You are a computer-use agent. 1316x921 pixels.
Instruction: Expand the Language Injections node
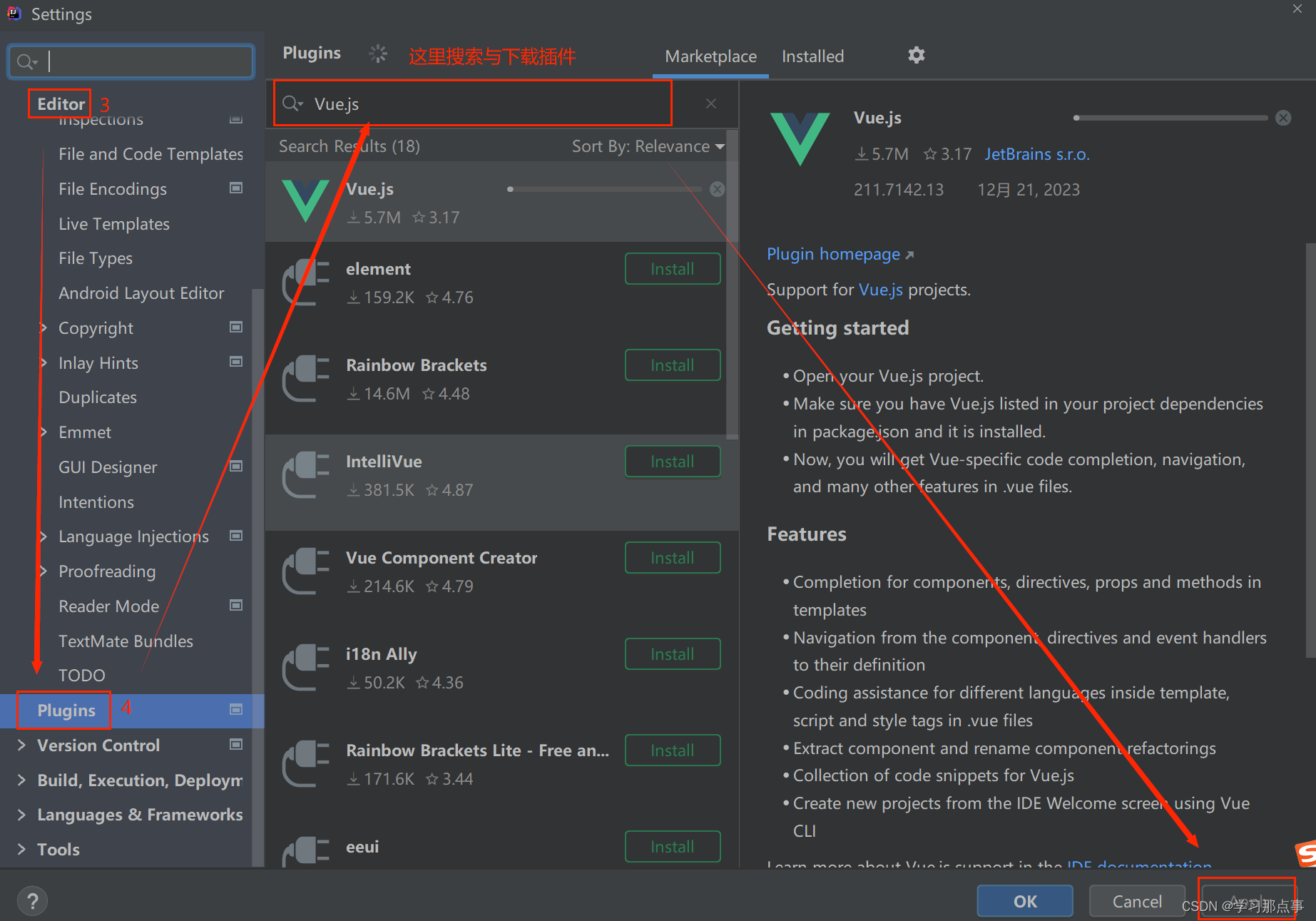44,536
